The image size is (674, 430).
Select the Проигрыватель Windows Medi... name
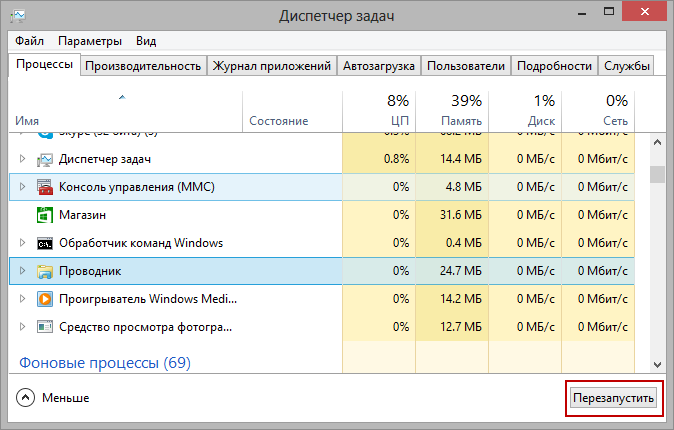coord(148,299)
